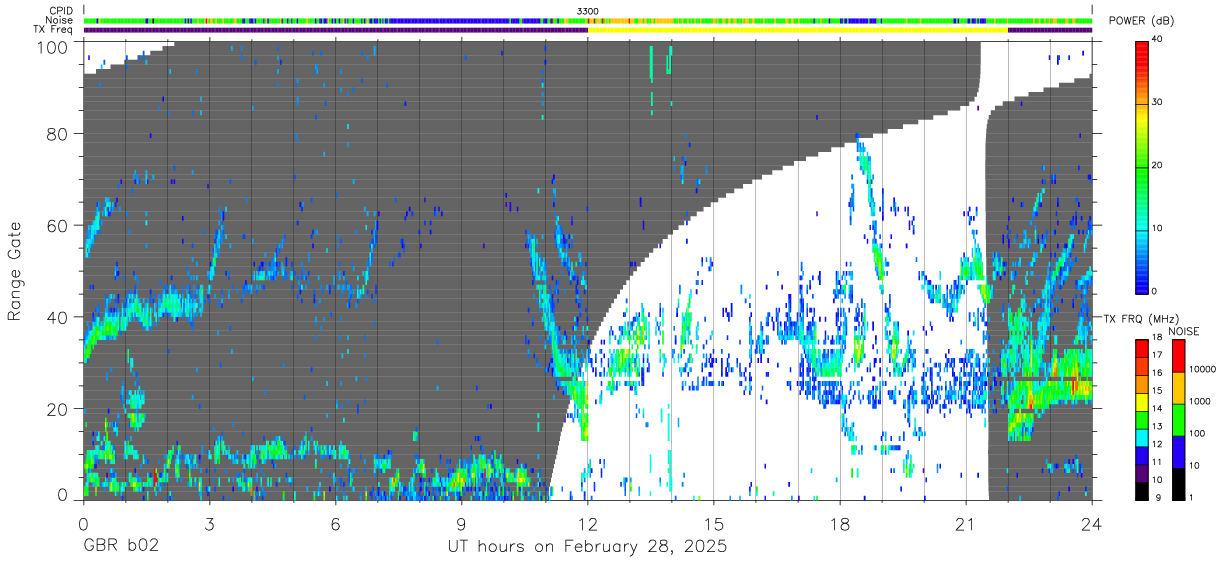Click the power legend value 30
The width and height of the screenshot is (1228, 567).
(1157, 102)
